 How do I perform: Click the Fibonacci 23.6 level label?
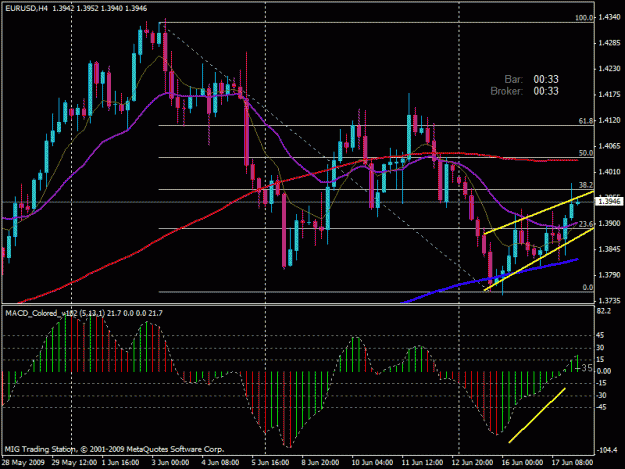[586, 224]
